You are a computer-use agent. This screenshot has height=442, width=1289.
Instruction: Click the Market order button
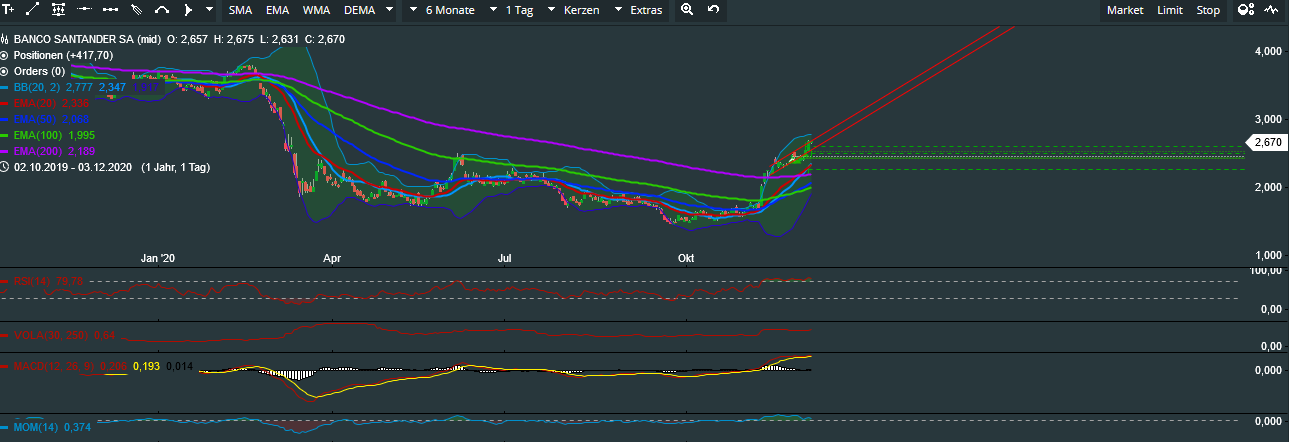coord(1125,10)
